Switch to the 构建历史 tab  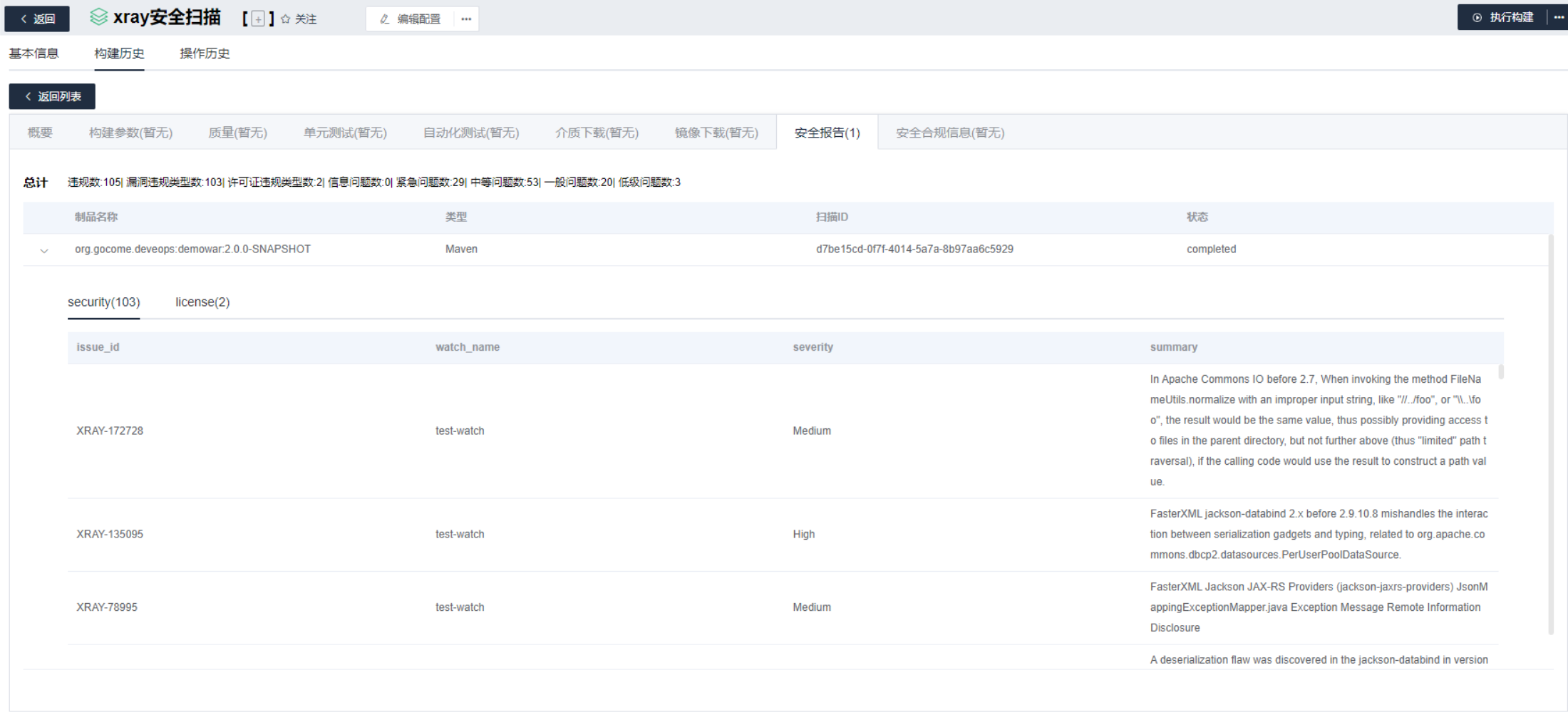point(118,53)
